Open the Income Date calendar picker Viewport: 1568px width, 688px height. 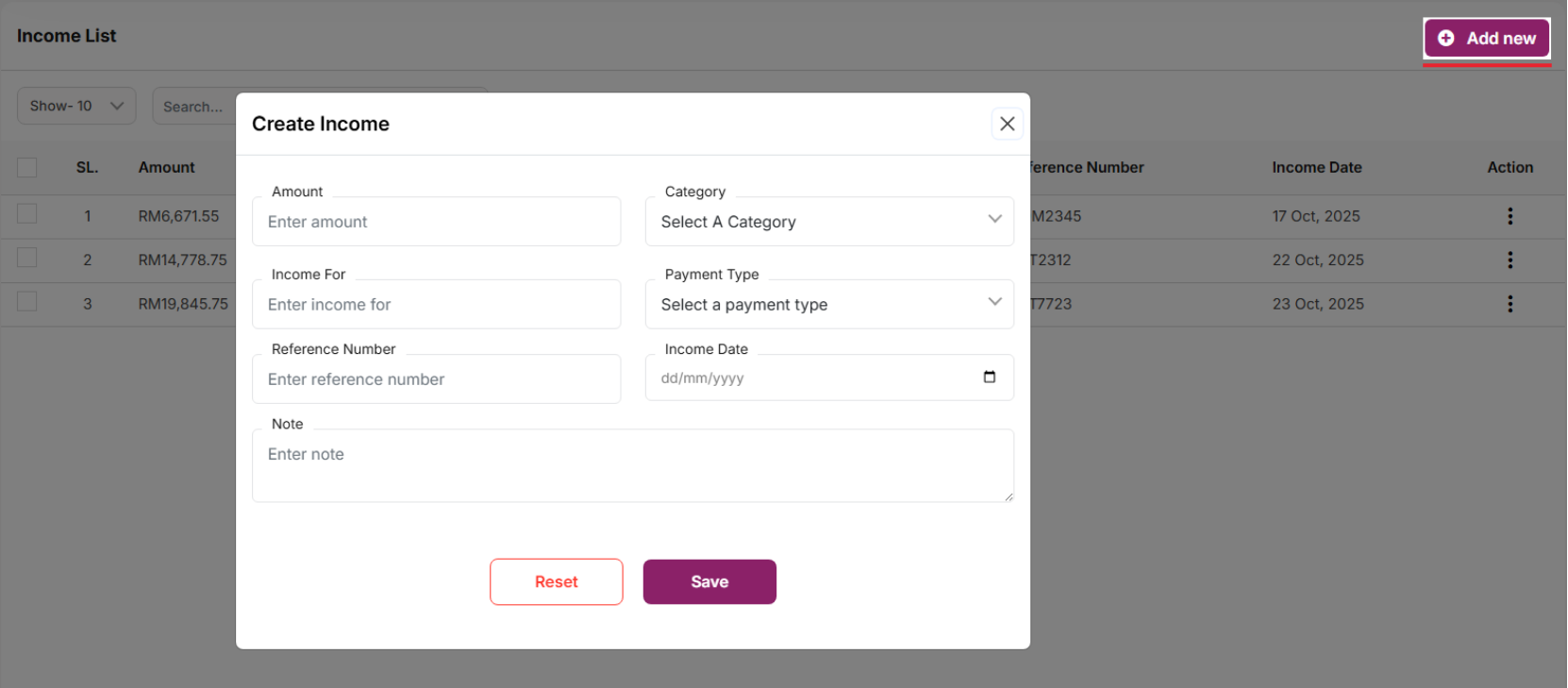tap(989, 378)
